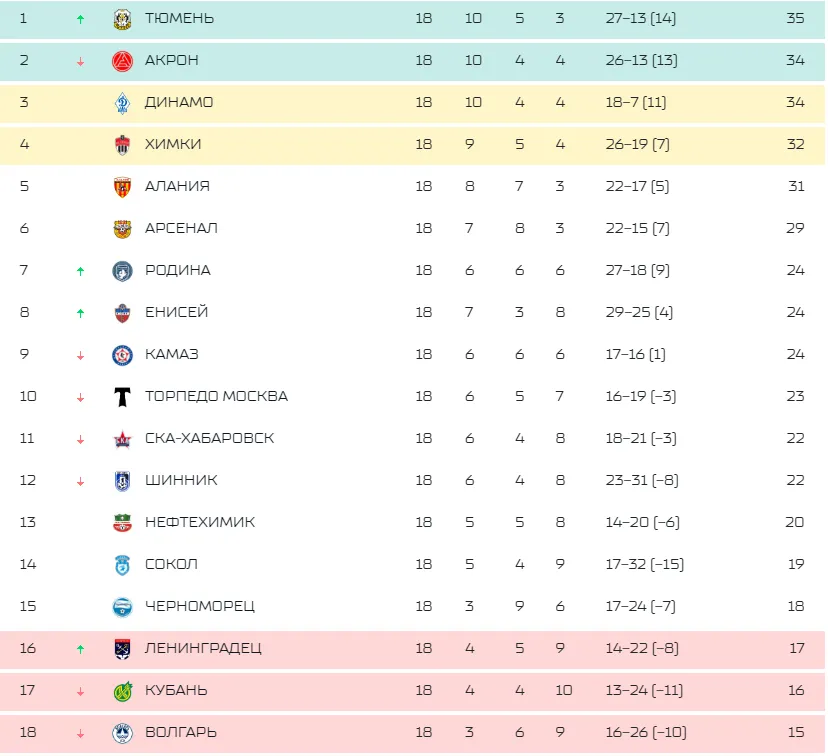This screenshot has width=828, height=756.
Task: Select the Динамо club crest icon
Action: (123, 103)
